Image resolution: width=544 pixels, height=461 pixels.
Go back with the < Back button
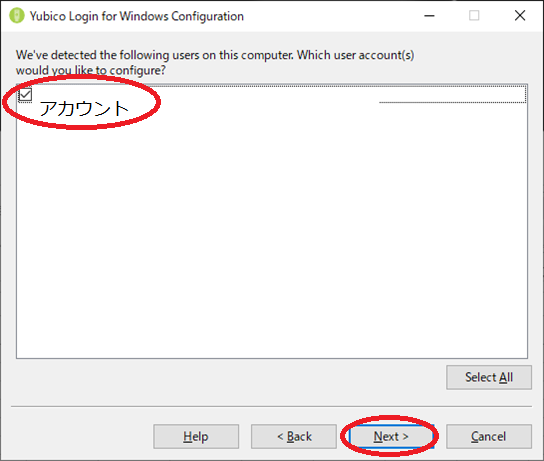click(x=294, y=436)
